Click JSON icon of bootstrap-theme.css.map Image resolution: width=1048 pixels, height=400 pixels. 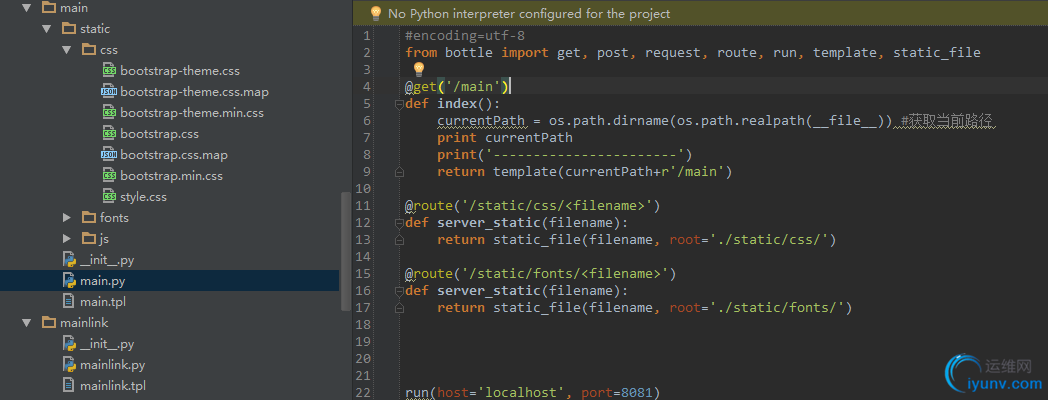click(109, 92)
